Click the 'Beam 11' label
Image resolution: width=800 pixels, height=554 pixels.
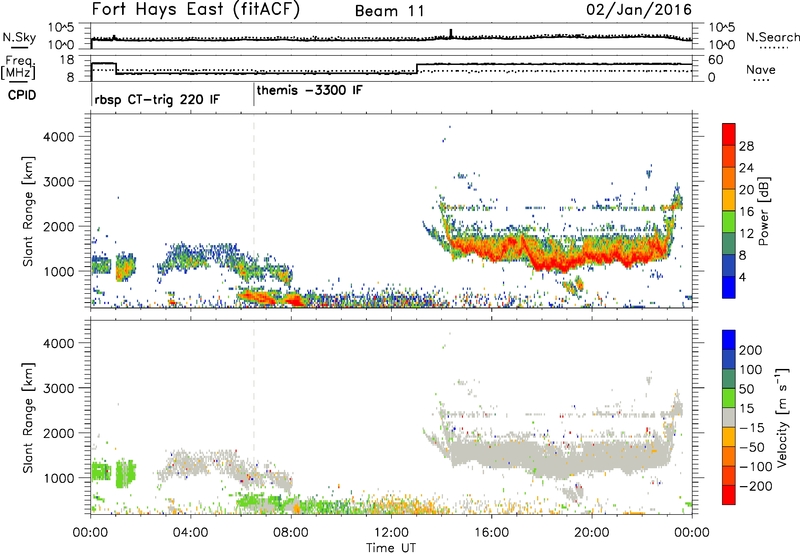click(389, 11)
